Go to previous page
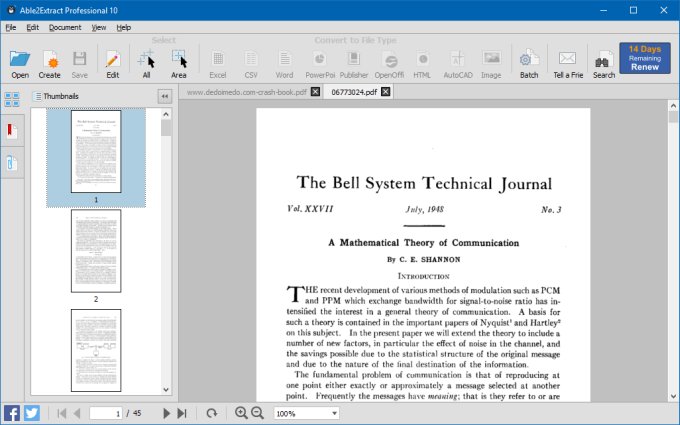The height and width of the screenshot is (425, 680). [77, 413]
